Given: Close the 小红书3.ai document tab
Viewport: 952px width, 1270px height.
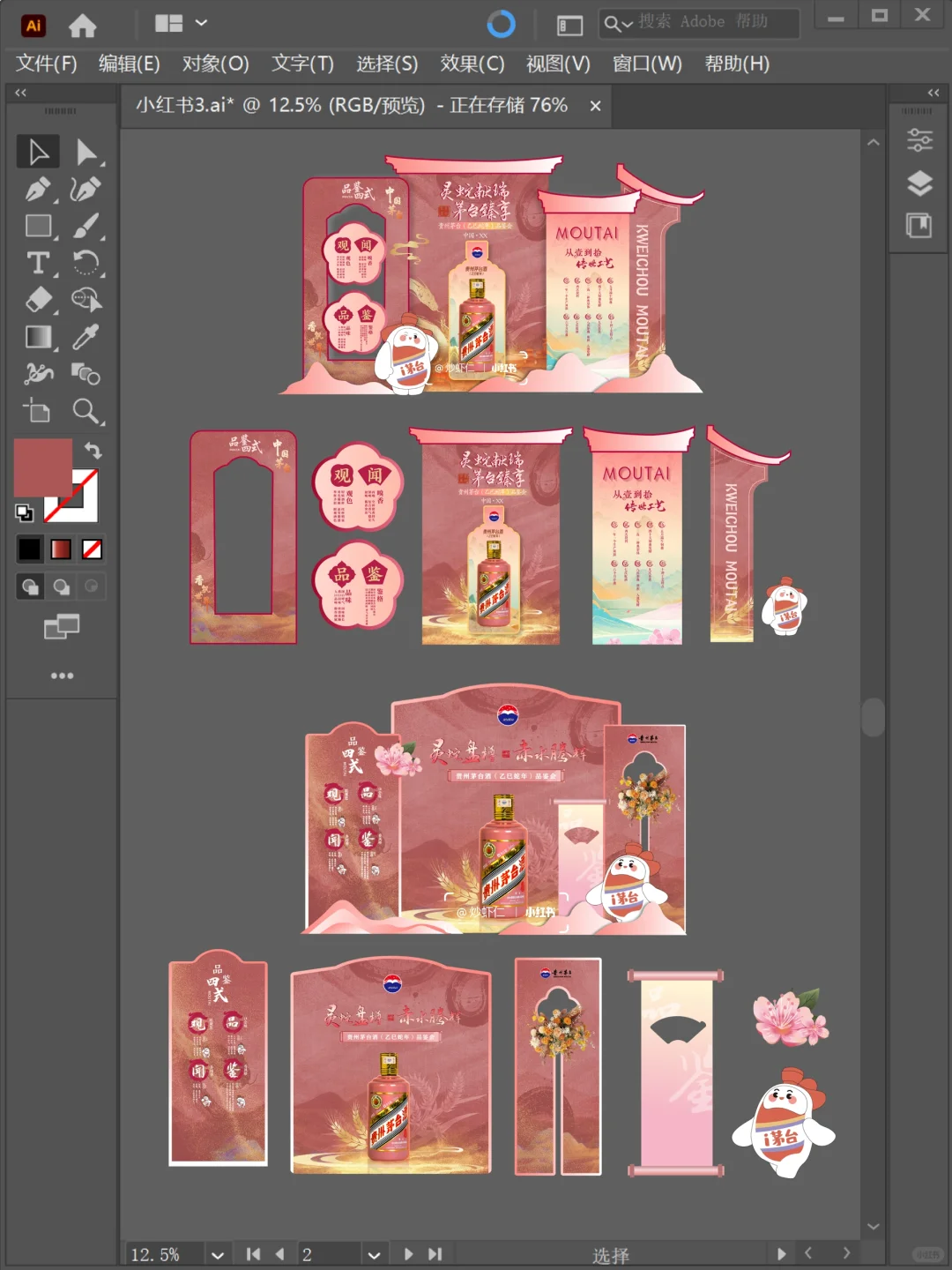Looking at the screenshot, I should point(595,106).
